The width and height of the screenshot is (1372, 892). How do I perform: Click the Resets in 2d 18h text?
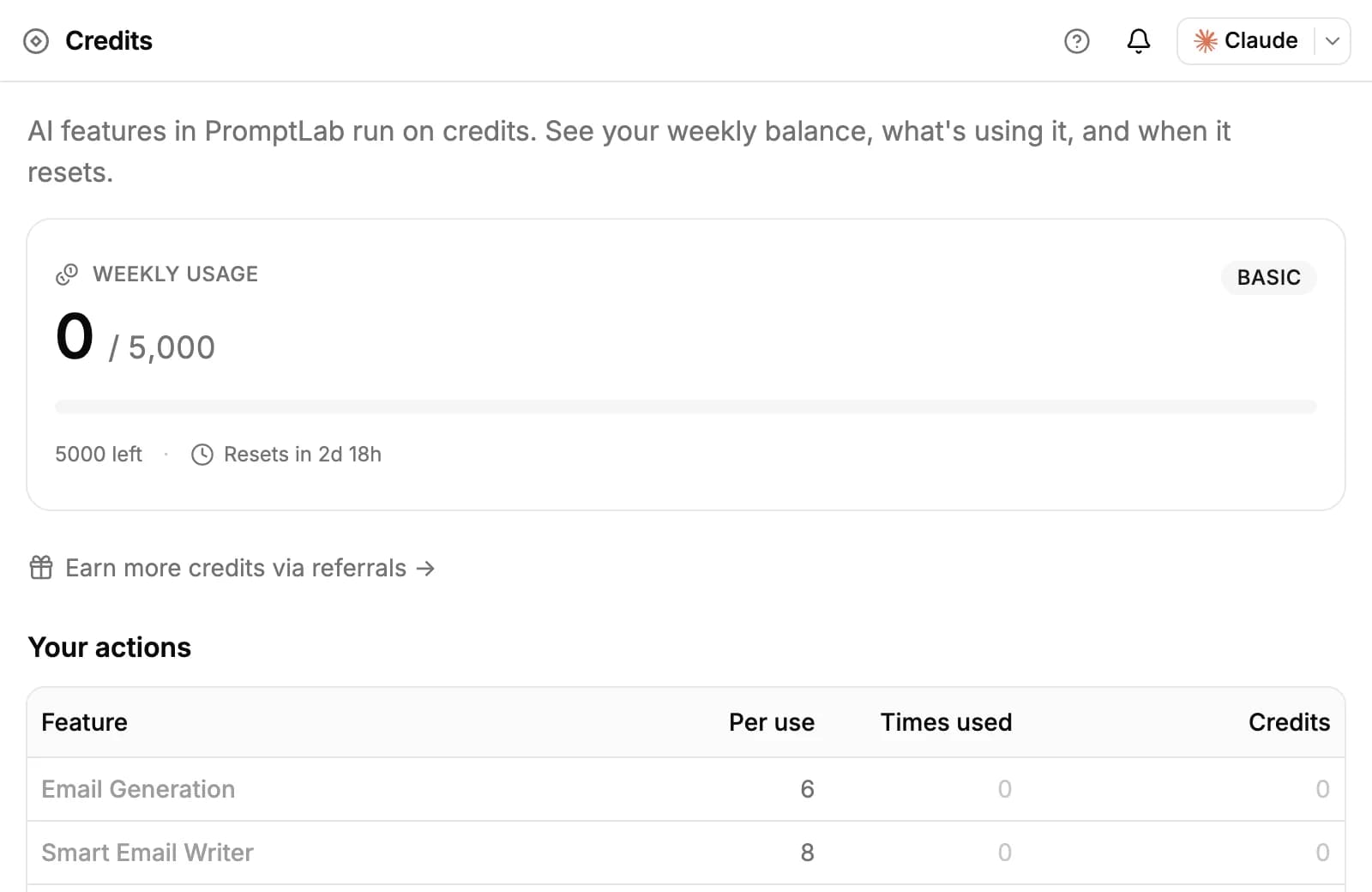[303, 455]
